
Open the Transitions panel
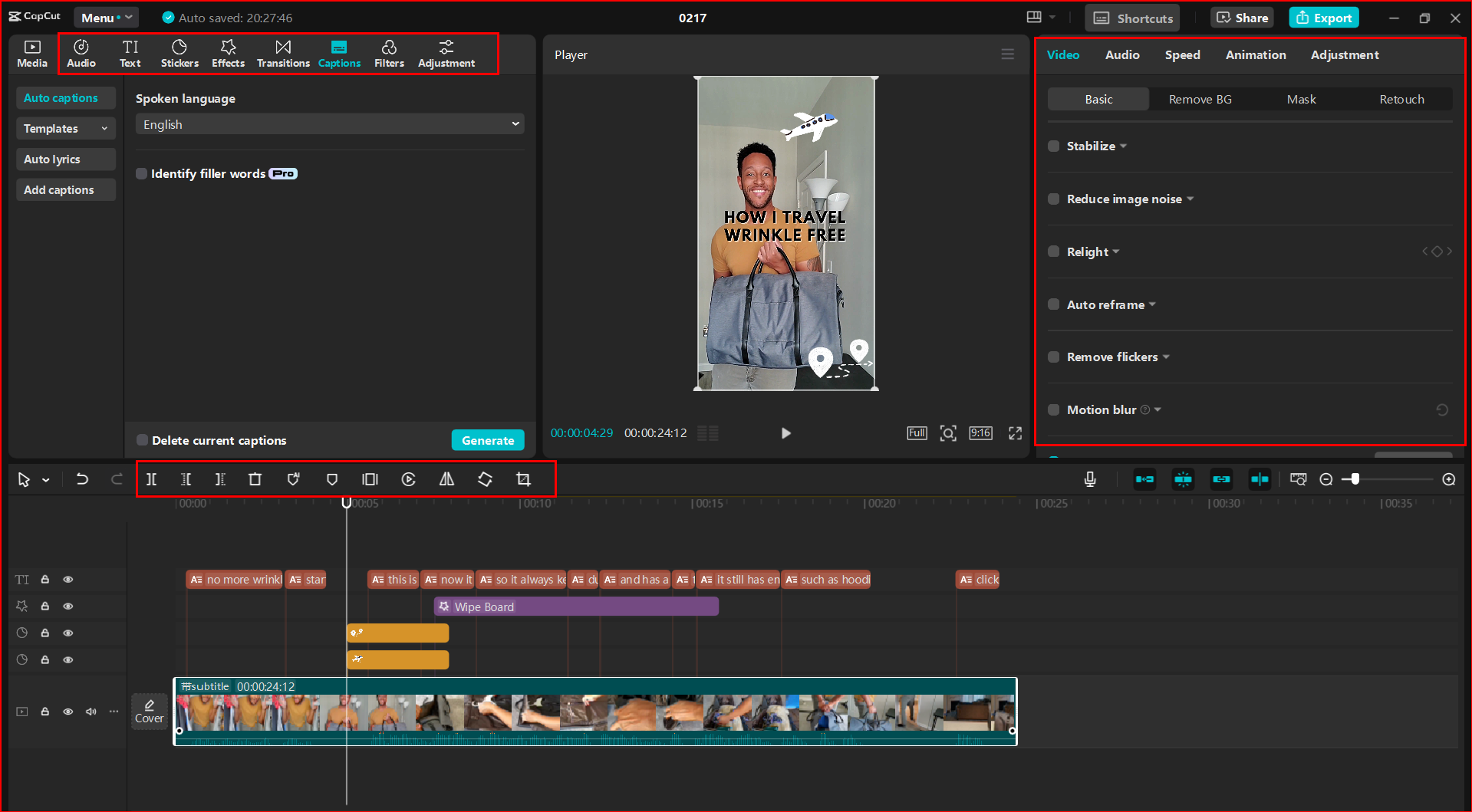tap(283, 53)
